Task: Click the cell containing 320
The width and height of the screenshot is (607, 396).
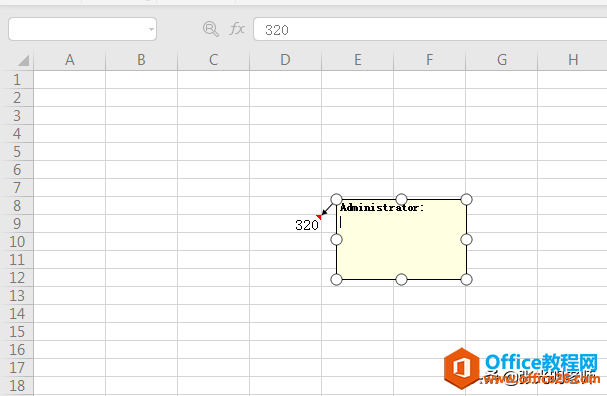Action: (x=285, y=224)
